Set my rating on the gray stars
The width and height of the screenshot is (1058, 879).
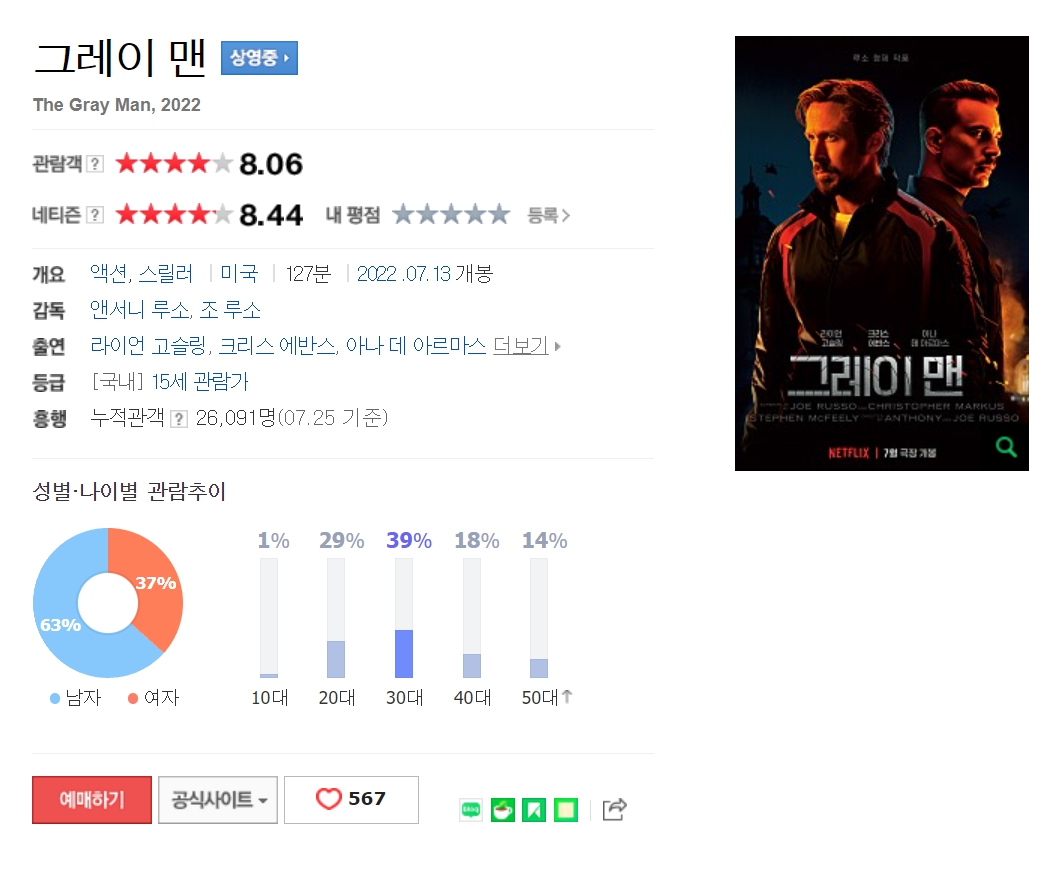coord(451,215)
